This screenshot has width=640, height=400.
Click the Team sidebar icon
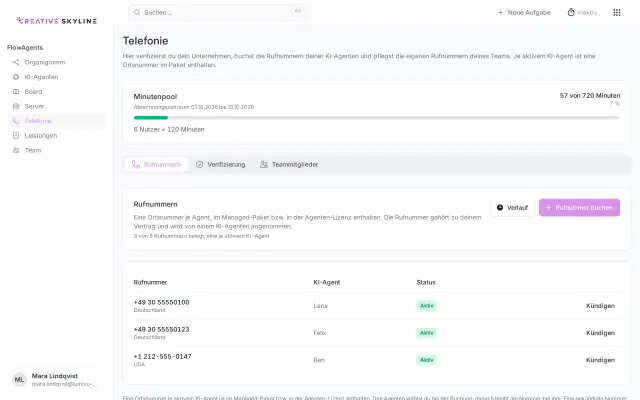16,150
